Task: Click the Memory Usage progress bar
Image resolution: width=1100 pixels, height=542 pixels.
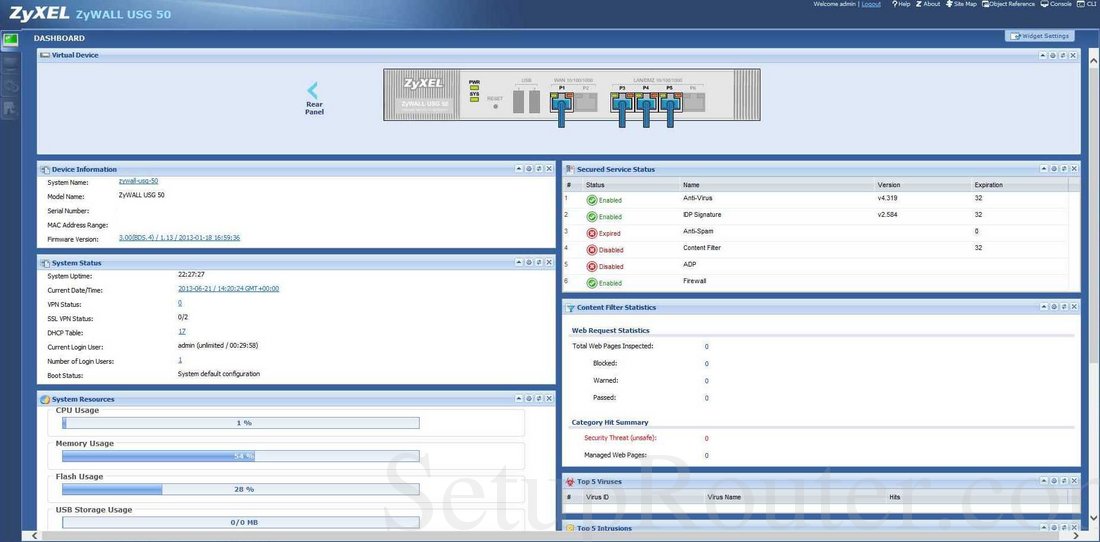Action: (241, 456)
